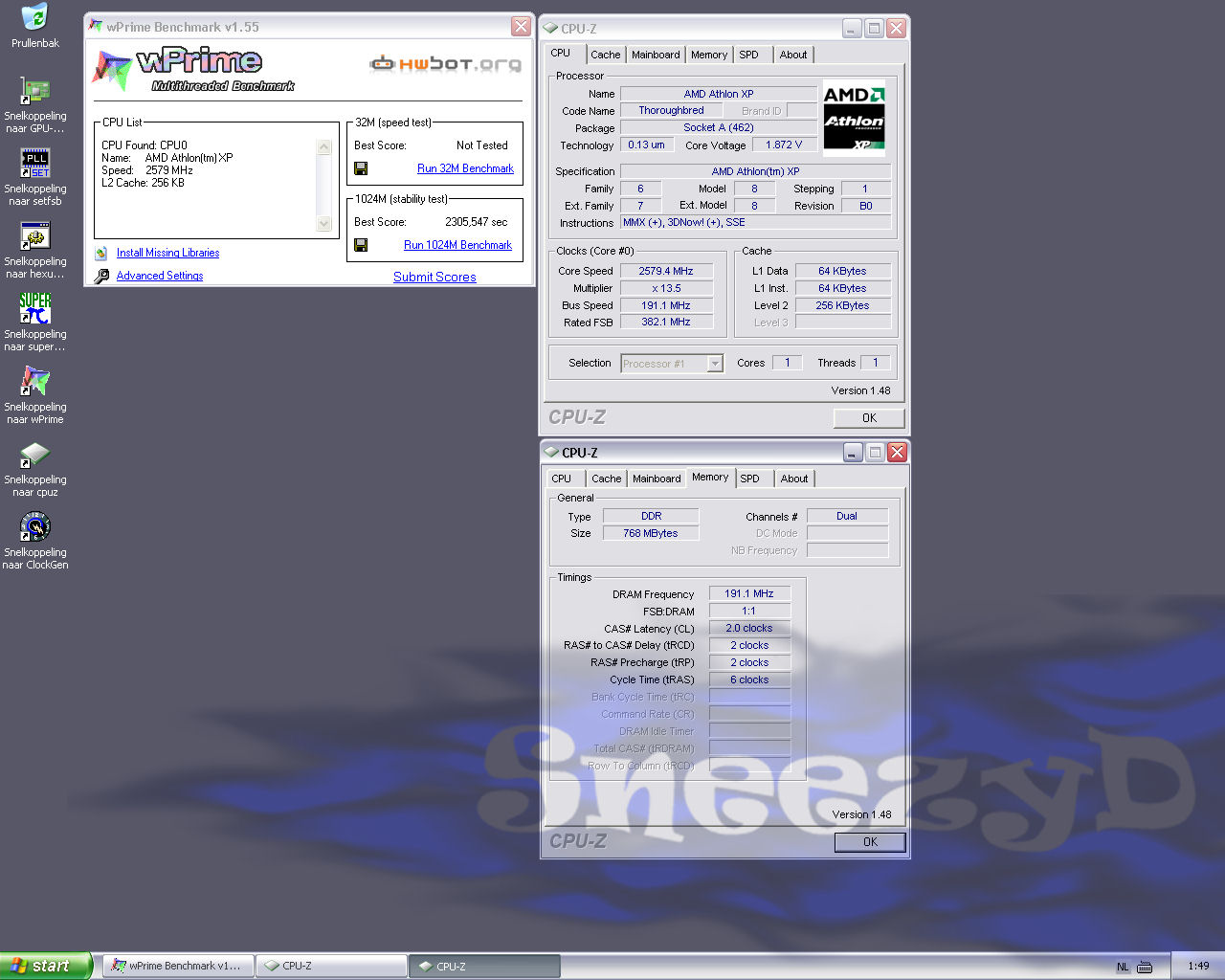The width and height of the screenshot is (1225, 980).
Task: Activate second highlighted CPU-Z taskbar button
Action: tap(484, 967)
